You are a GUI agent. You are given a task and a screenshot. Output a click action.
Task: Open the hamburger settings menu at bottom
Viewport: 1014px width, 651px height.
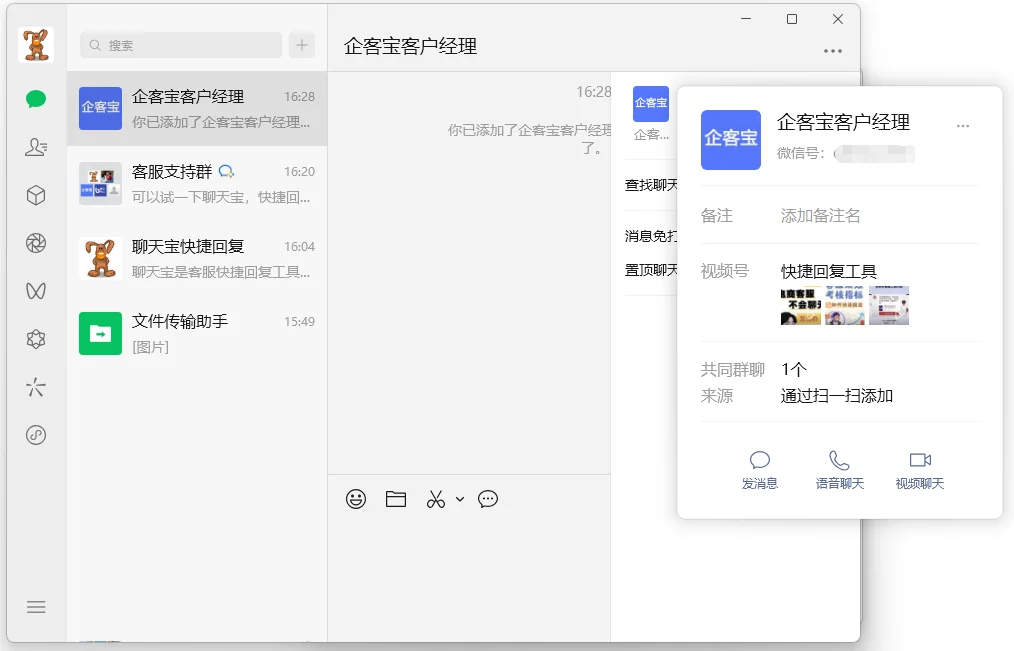[36, 606]
